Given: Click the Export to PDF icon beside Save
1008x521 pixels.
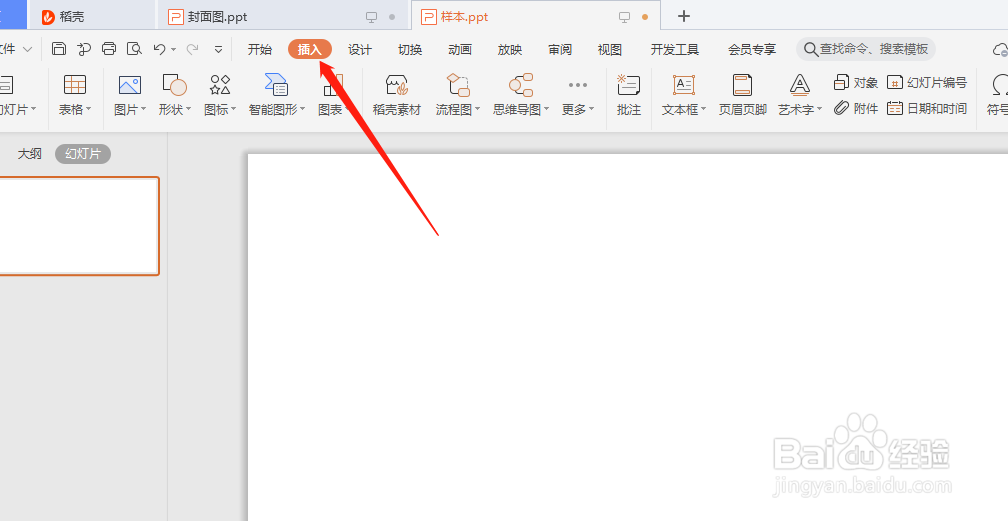Looking at the screenshot, I should (84, 49).
